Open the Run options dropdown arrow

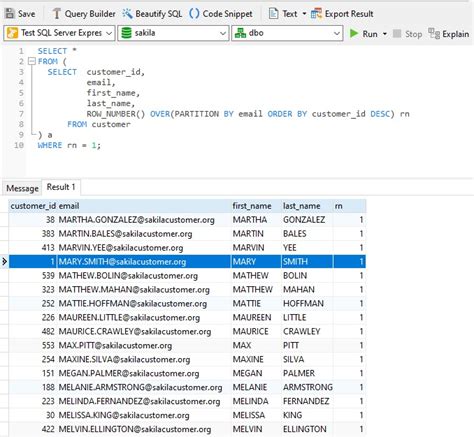point(385,34)
